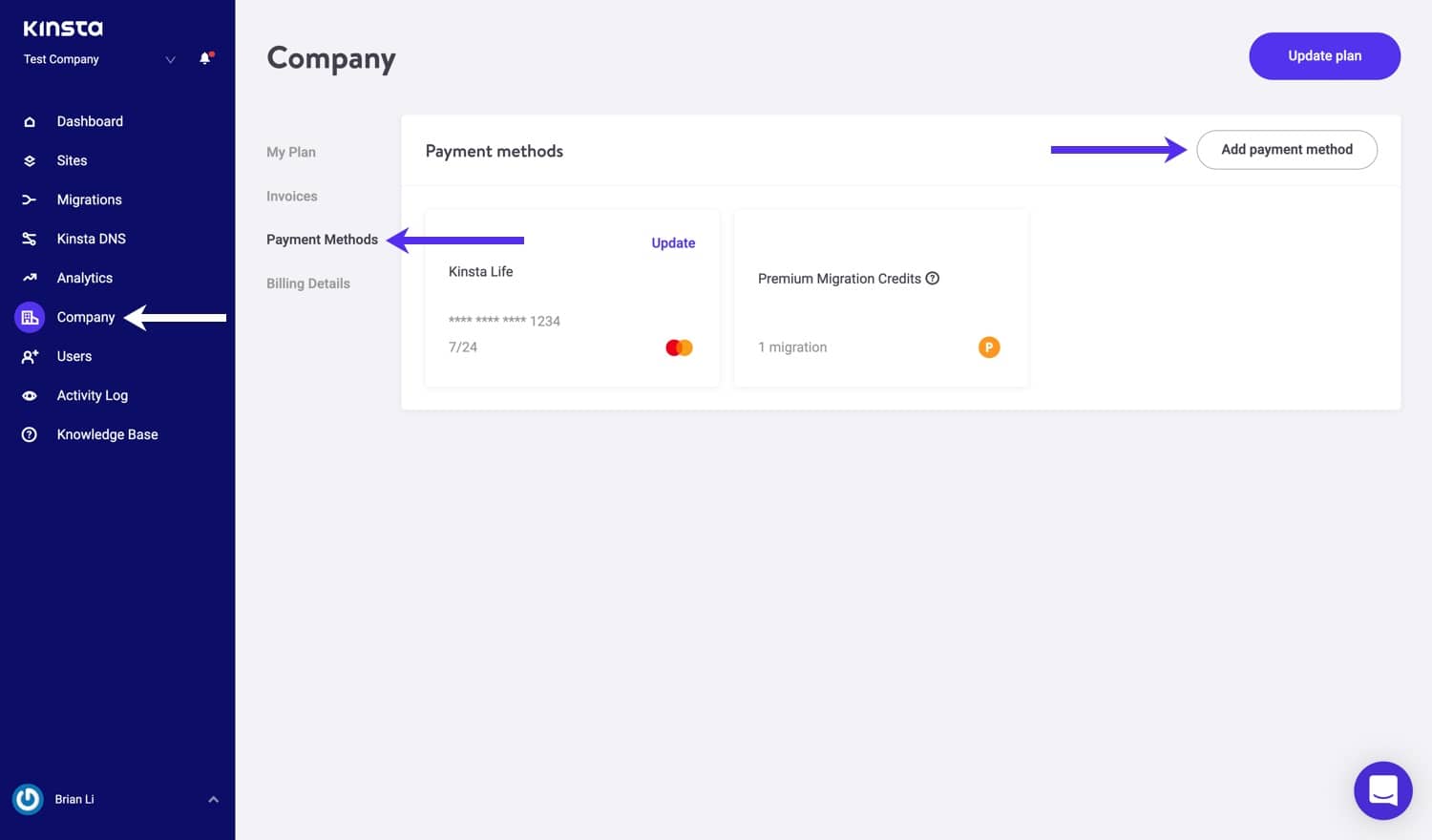Click the 7/24 expiry date
1432x840 pixels.
(462, 347)
